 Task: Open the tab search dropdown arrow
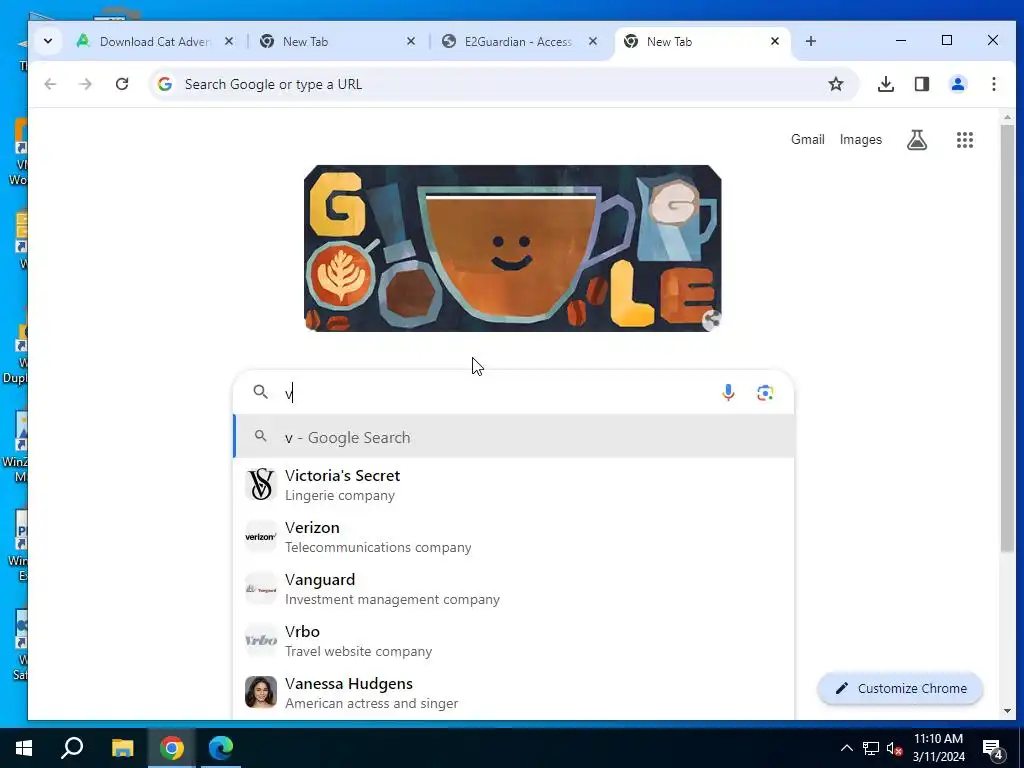[48, 41]
